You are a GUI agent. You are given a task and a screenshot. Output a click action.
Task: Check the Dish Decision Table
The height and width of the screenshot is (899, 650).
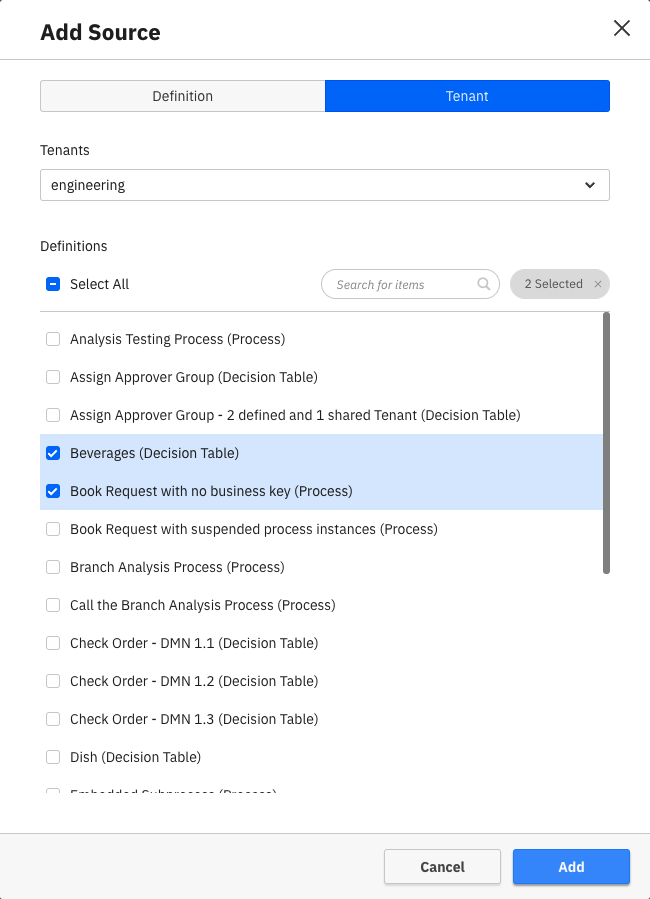pos(52,757)
